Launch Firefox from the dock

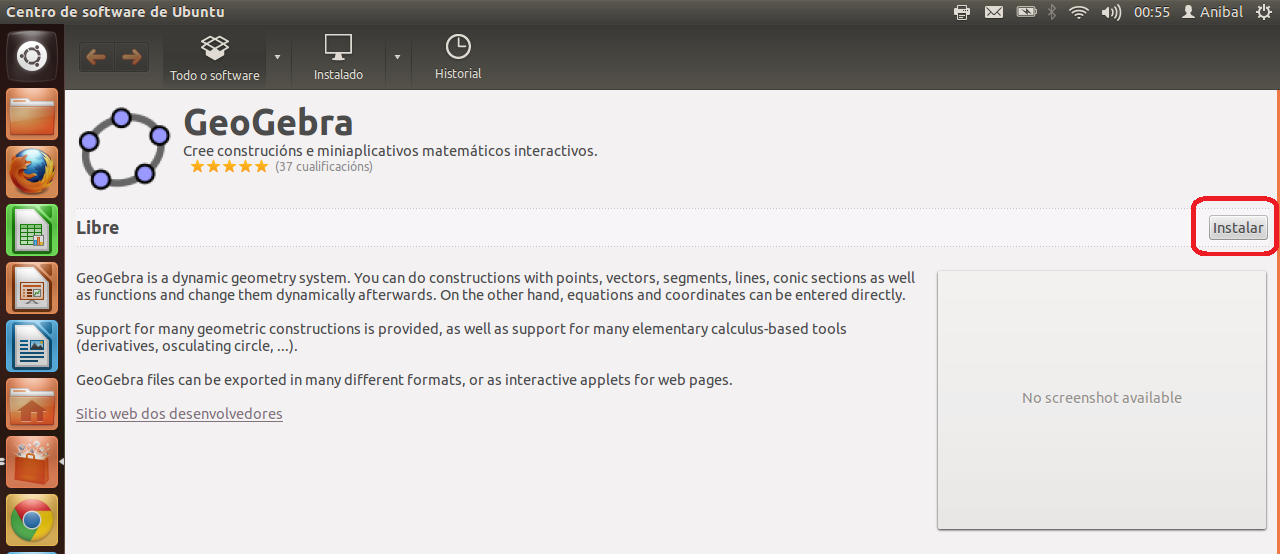click(32, 172)
